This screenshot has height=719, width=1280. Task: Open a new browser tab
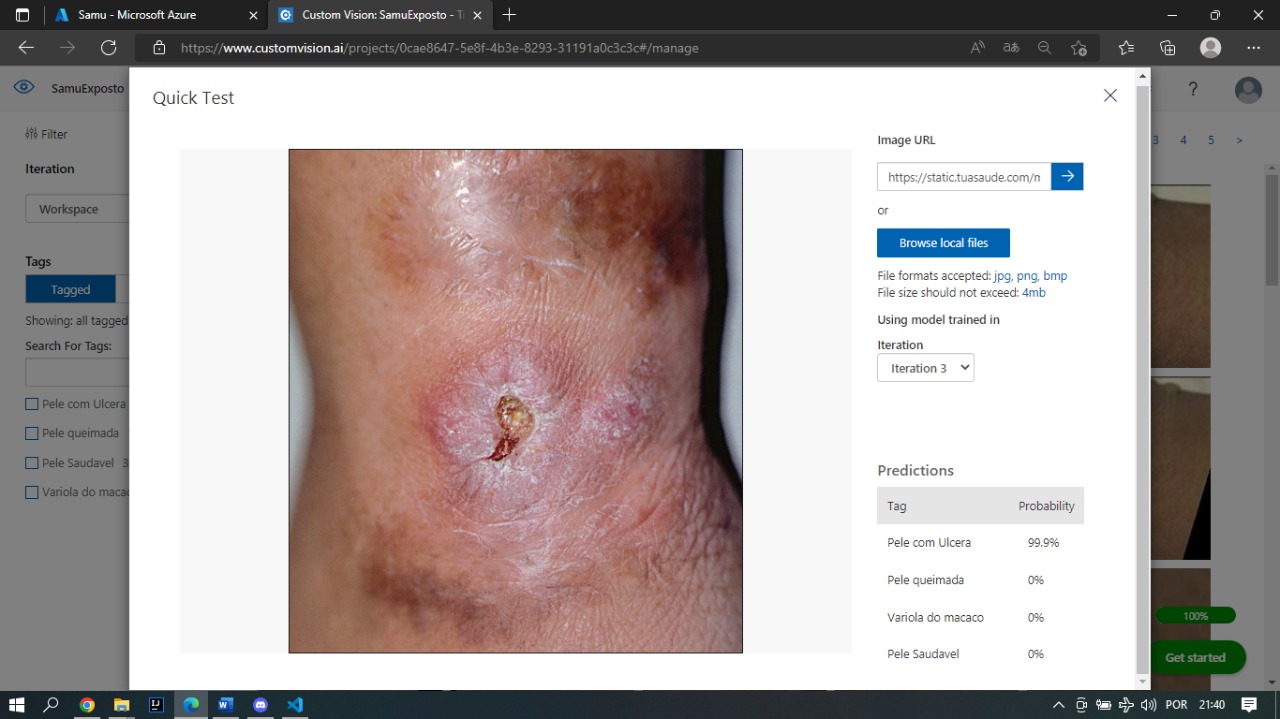click(509, 15)
